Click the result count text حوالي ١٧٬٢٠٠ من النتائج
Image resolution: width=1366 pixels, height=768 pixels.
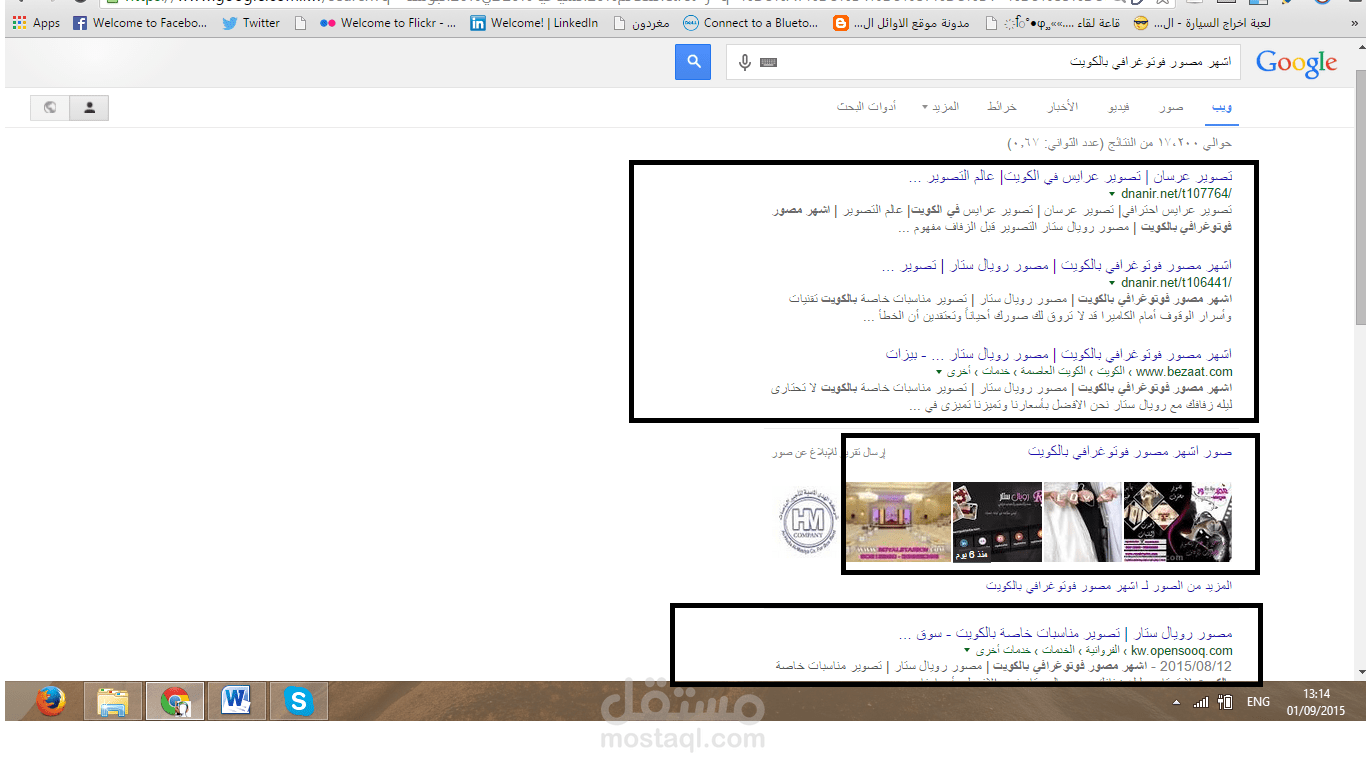pos(1119,144)
